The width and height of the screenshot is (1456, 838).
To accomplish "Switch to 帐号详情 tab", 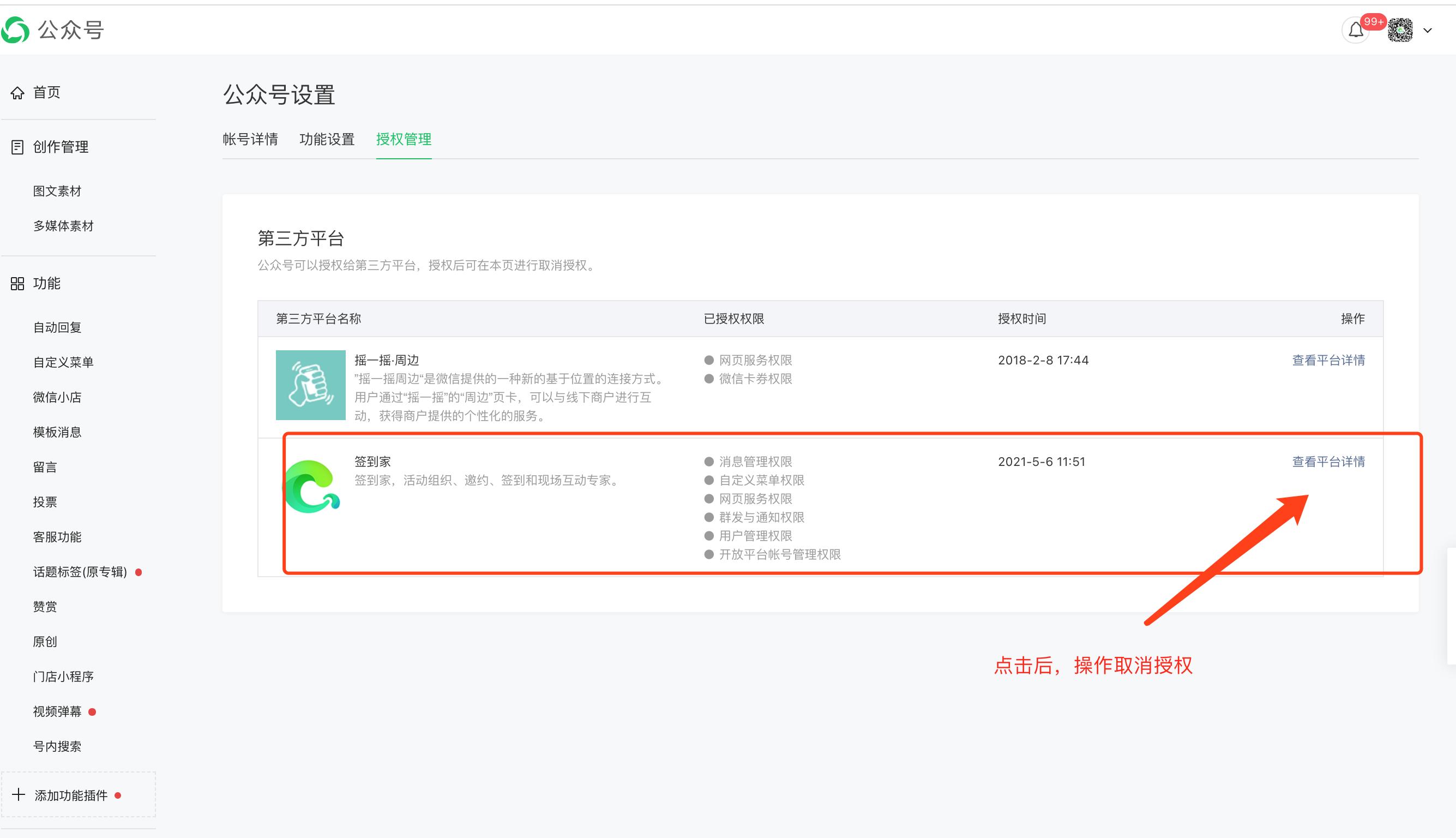I will 250,139.
